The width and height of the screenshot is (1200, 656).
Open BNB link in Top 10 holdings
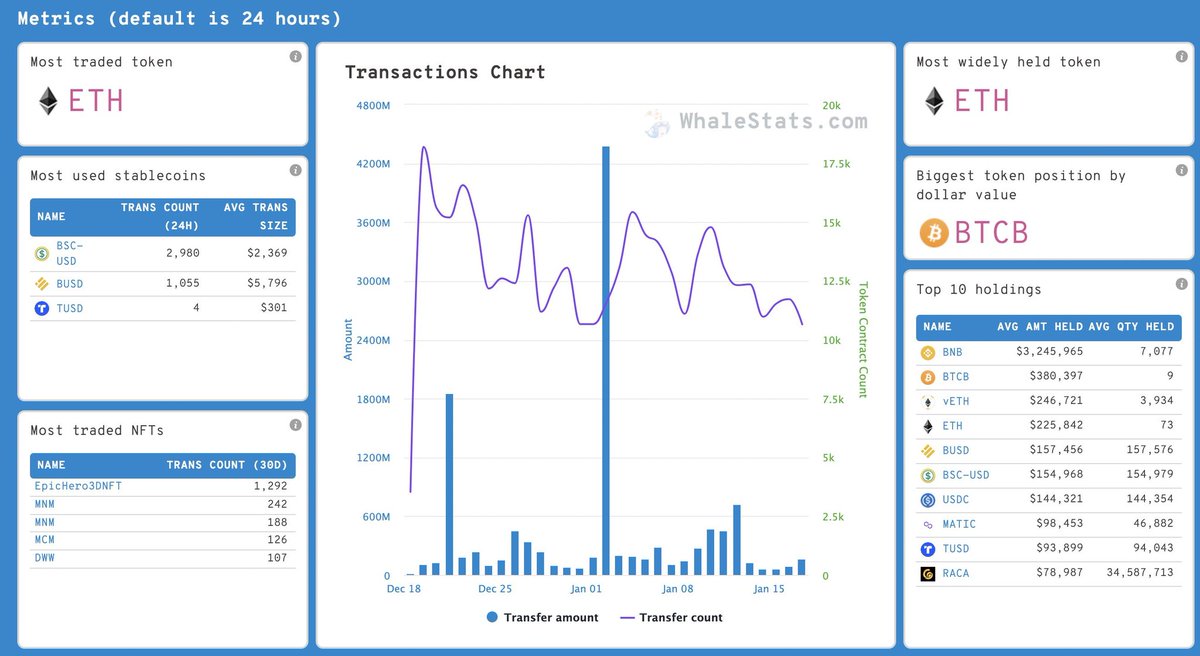click(953, 352)
